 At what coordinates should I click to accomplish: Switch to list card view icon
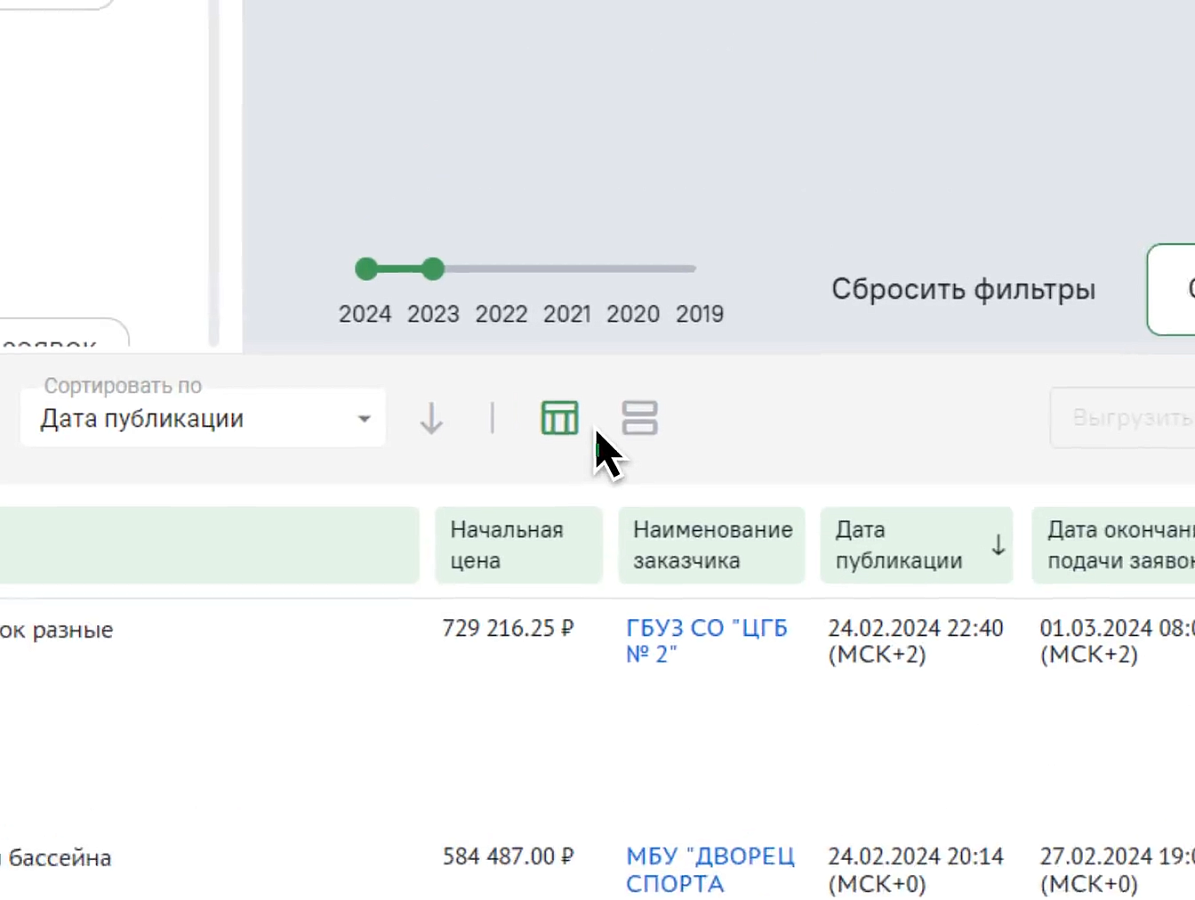(639, 418)
